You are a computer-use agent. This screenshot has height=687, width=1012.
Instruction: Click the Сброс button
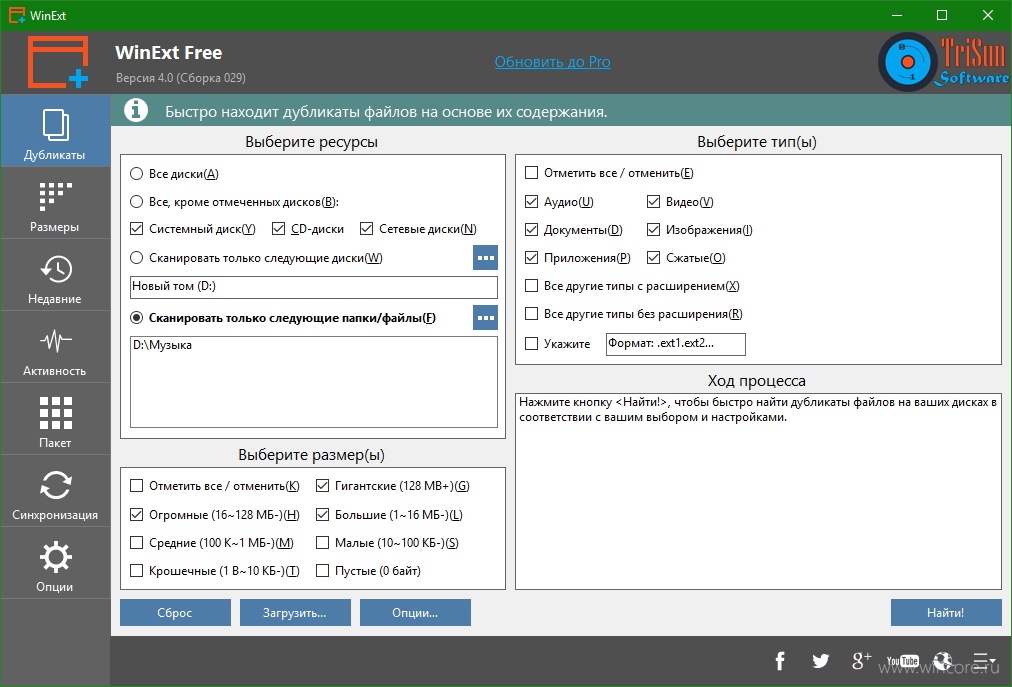pyautogui.click(x=175, y=613)
